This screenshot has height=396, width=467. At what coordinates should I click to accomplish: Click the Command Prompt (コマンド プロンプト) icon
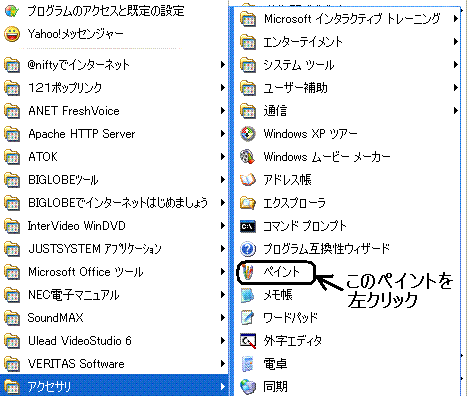coord(248,226)
